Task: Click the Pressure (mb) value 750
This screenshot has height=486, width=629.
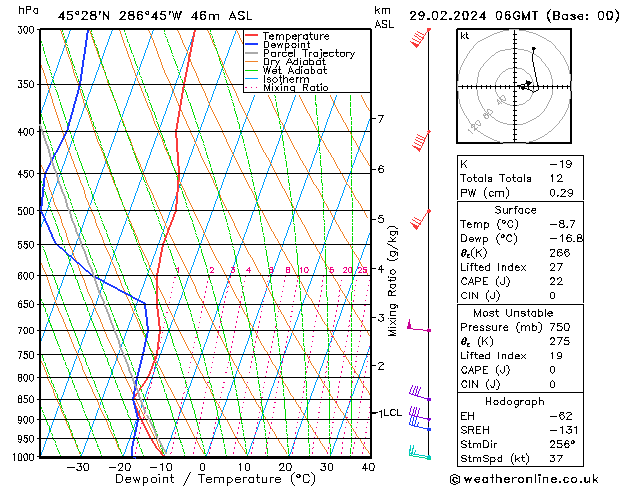Action: click(x=560, y=327)
